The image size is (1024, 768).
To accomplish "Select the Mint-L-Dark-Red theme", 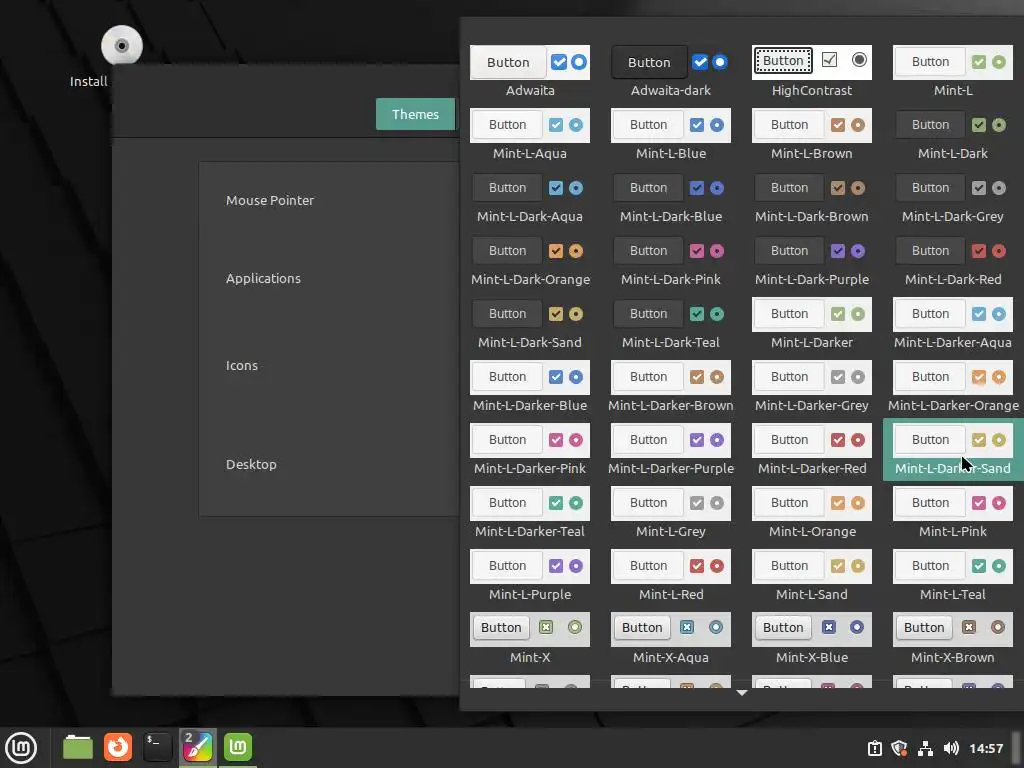I will click(x=953, y=261).
